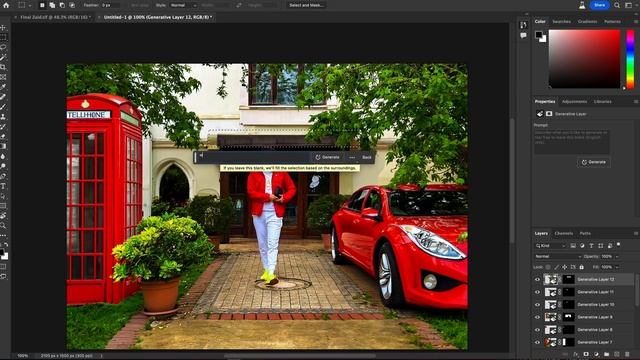Image resolution: width=640 pixels, height=360 pixels.
Task: Click the new group folder icon
Action: point(607,354)
